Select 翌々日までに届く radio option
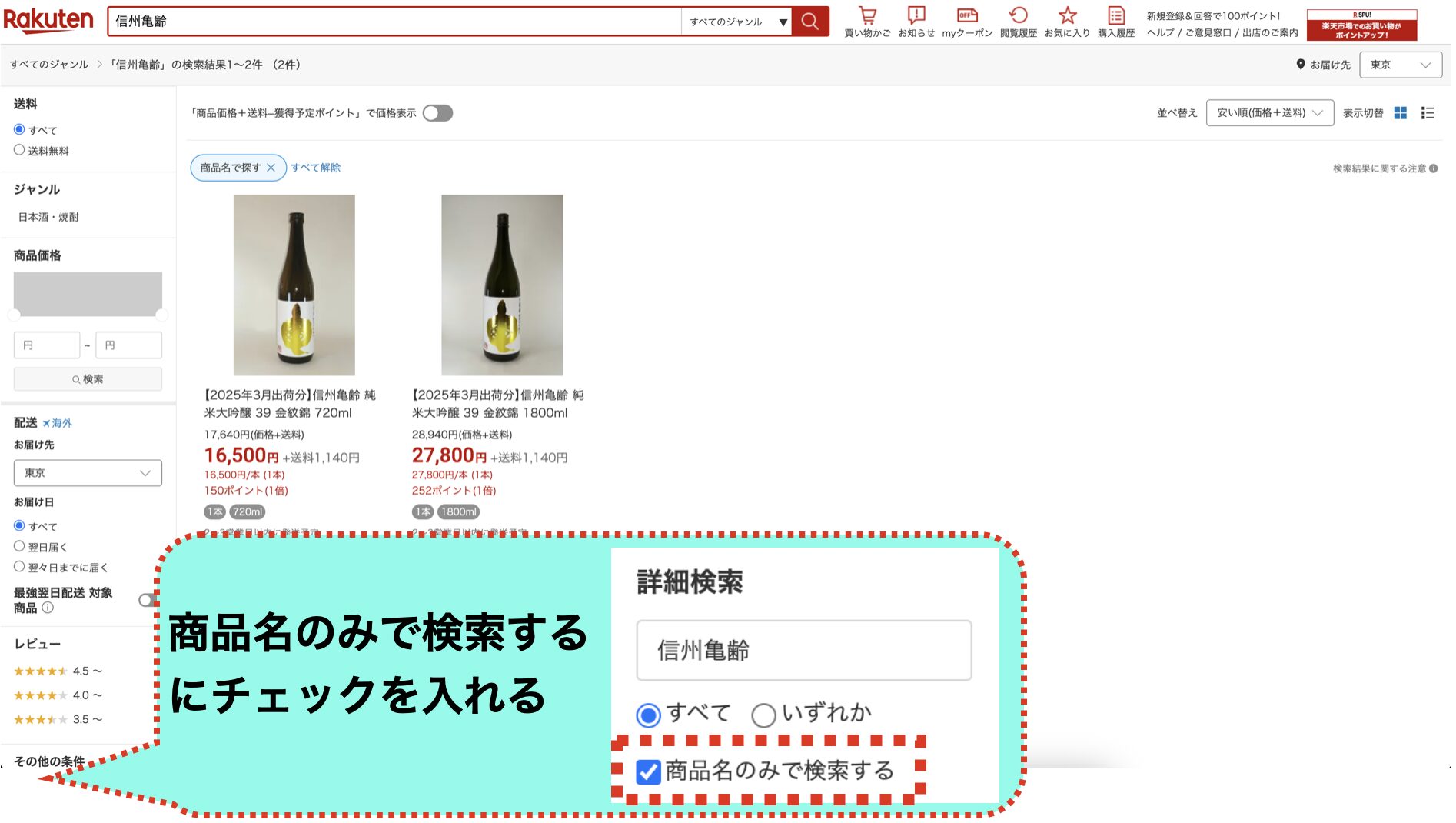1456x823 pixels. pyautogui.click(x=19, y=567)
